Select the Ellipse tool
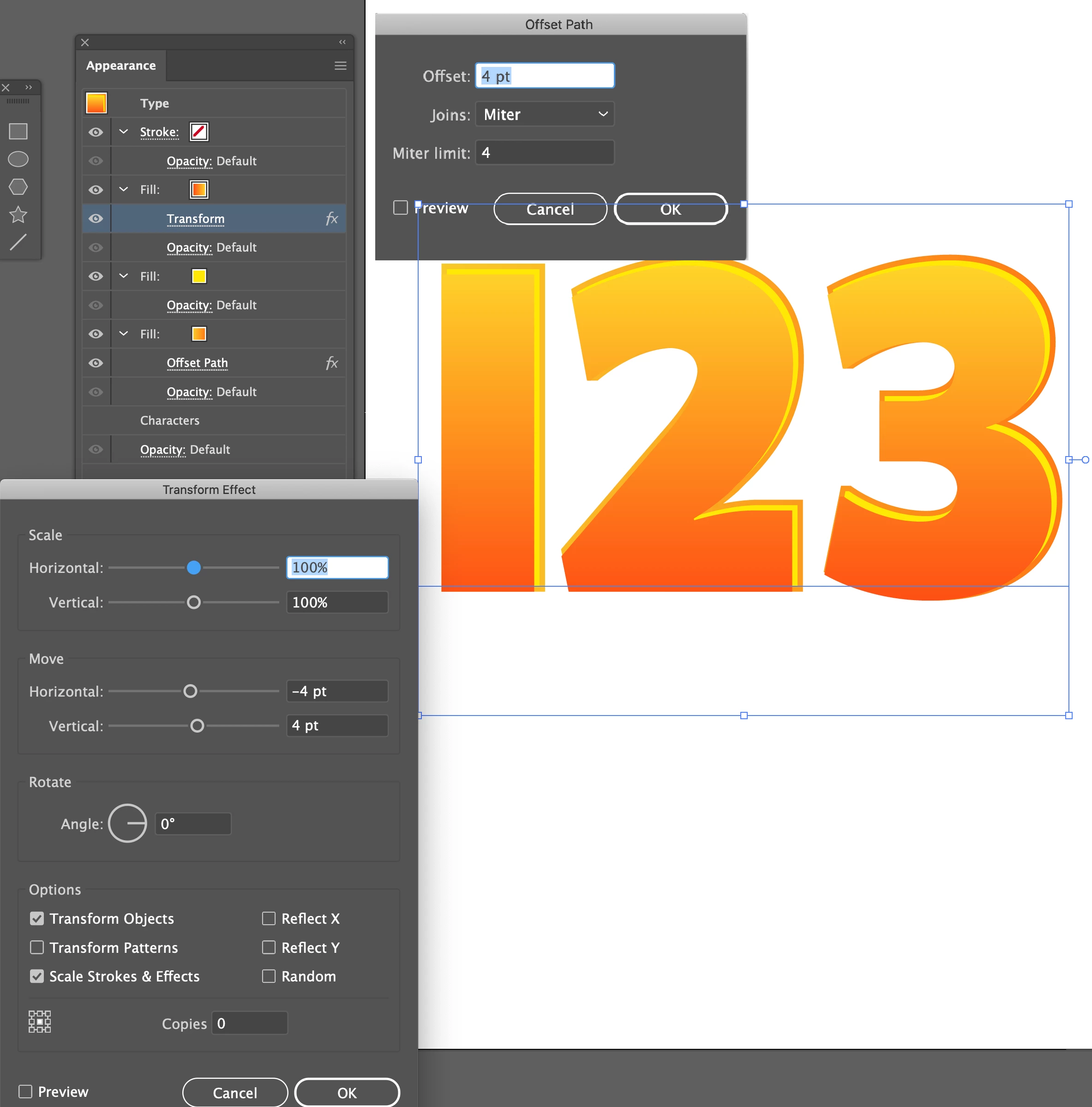This screenshot has height=1107, width=1092. [x=18, y=159]
